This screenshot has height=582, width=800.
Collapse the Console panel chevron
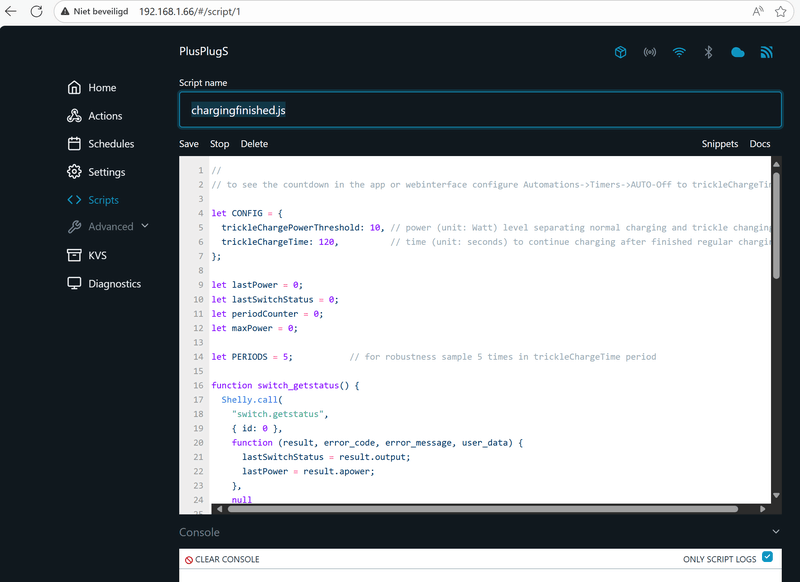pyautogui.click(x=776, y=532)
